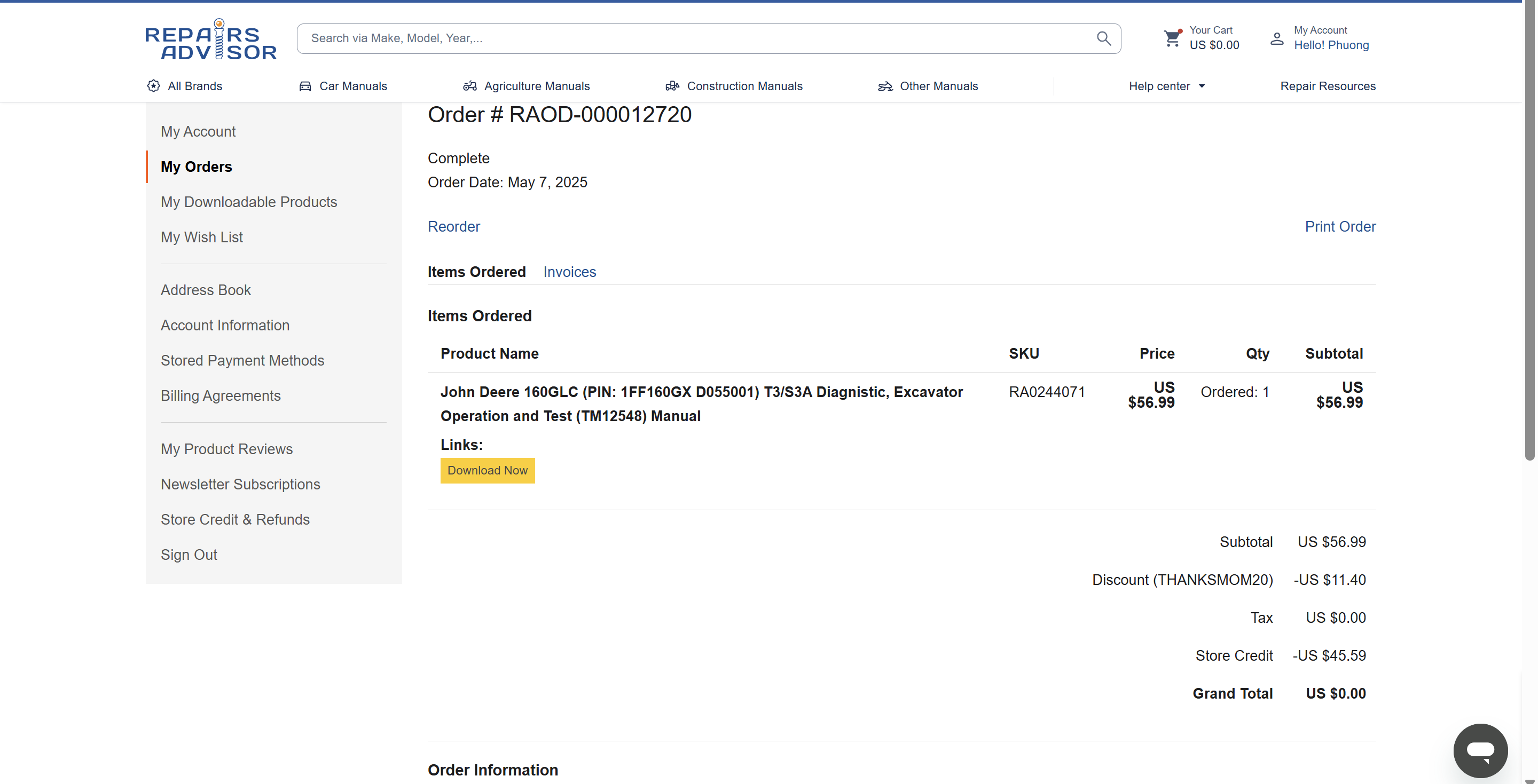
Task: Open Newsletter Subscriptions
Action: click(241, 484)
